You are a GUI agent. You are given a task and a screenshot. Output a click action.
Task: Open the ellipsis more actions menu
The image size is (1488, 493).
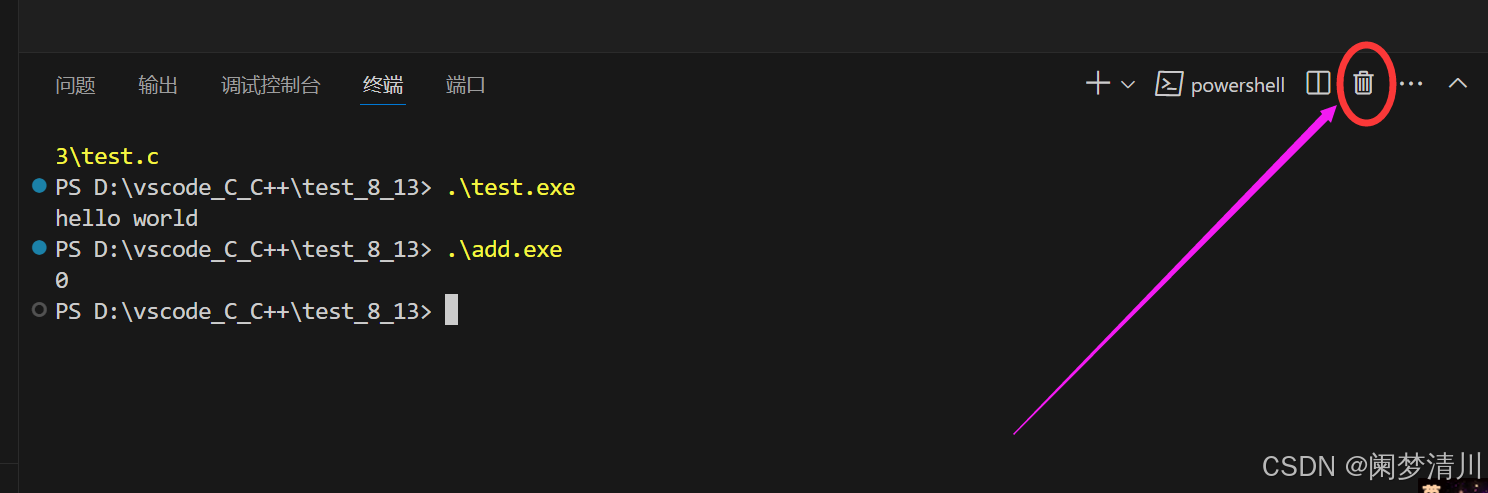pyautogui.click(x=1411, y=84)
